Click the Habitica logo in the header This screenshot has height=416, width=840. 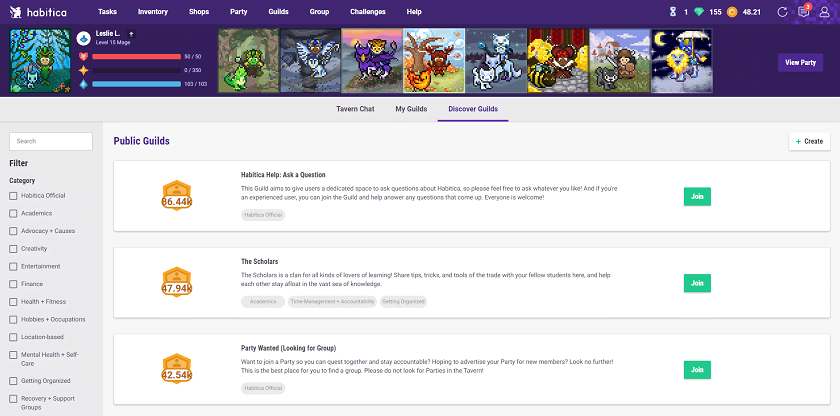(x=39, y=12)
